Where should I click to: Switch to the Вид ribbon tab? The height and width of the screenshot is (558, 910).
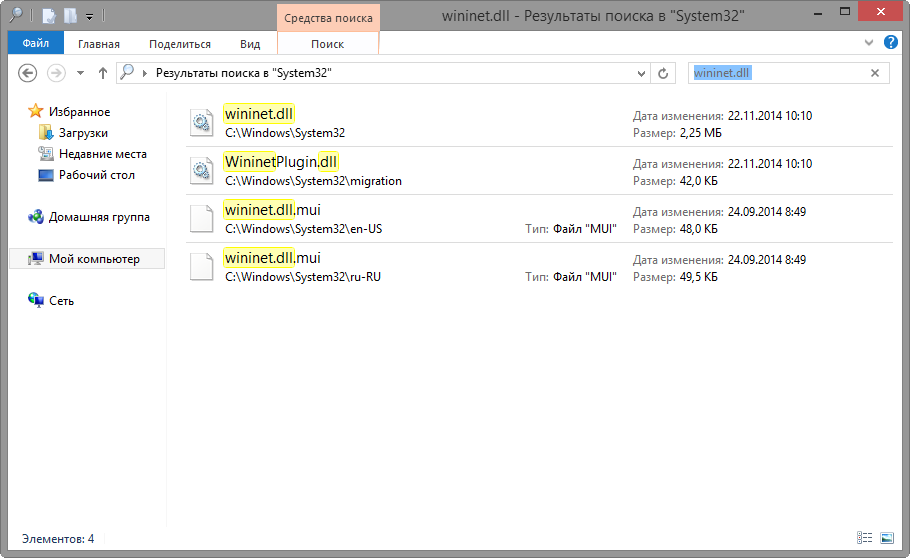tap(250, 44)
